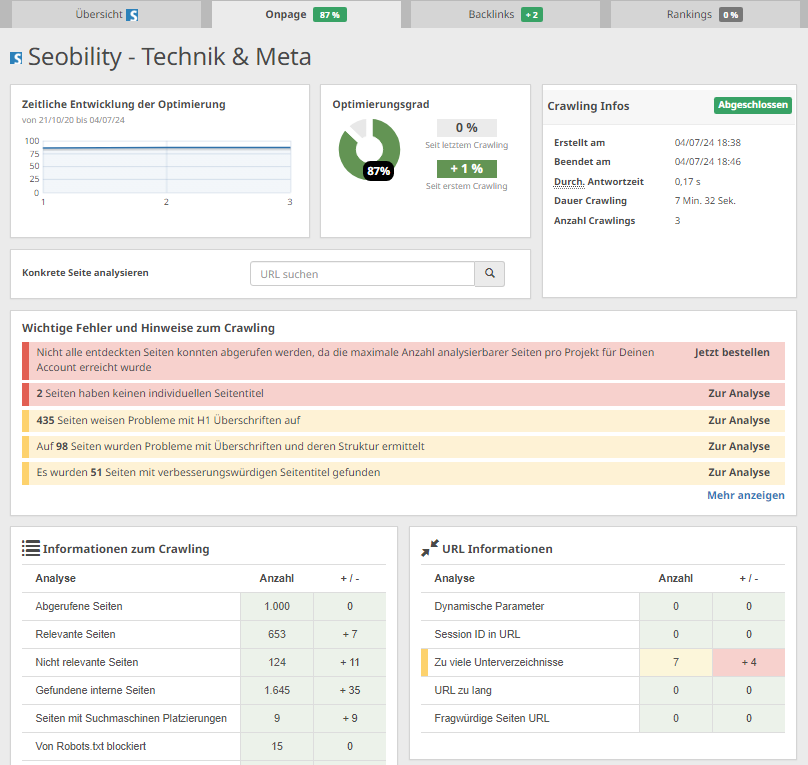
Task: Click the Anzahl Crawlings label
Action: [594, 220]
